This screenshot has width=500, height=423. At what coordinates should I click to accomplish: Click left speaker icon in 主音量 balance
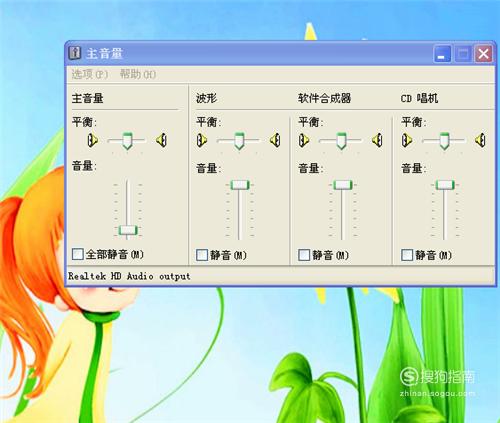93,140
